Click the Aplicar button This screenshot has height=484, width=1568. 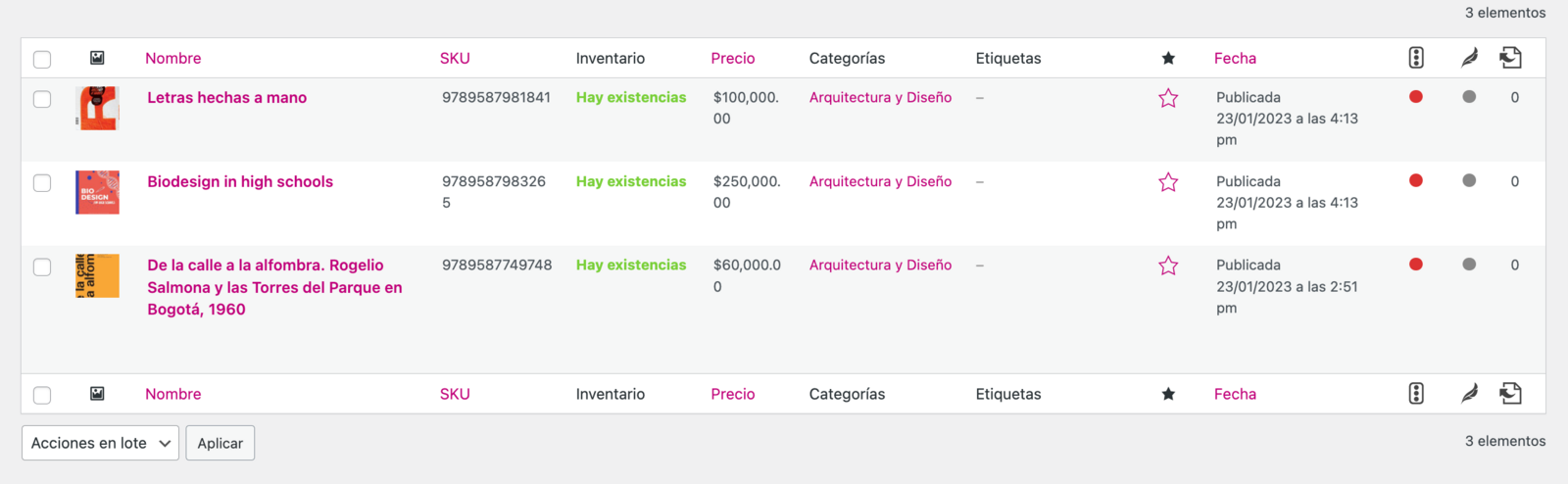pyautogui.click(x=220, y=443)
